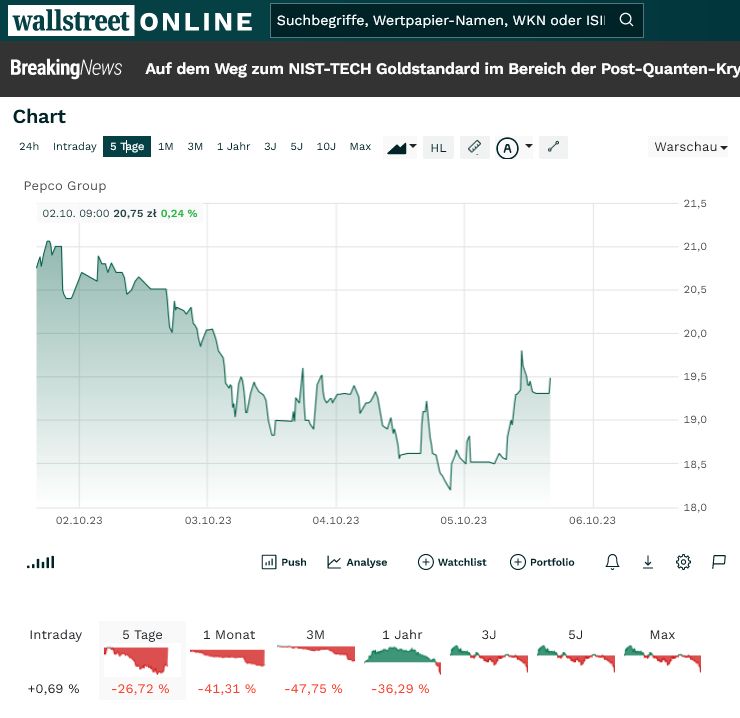740x718 pixels.
Task: Select the Intraday range tab
Action: [x=75, y=147]
